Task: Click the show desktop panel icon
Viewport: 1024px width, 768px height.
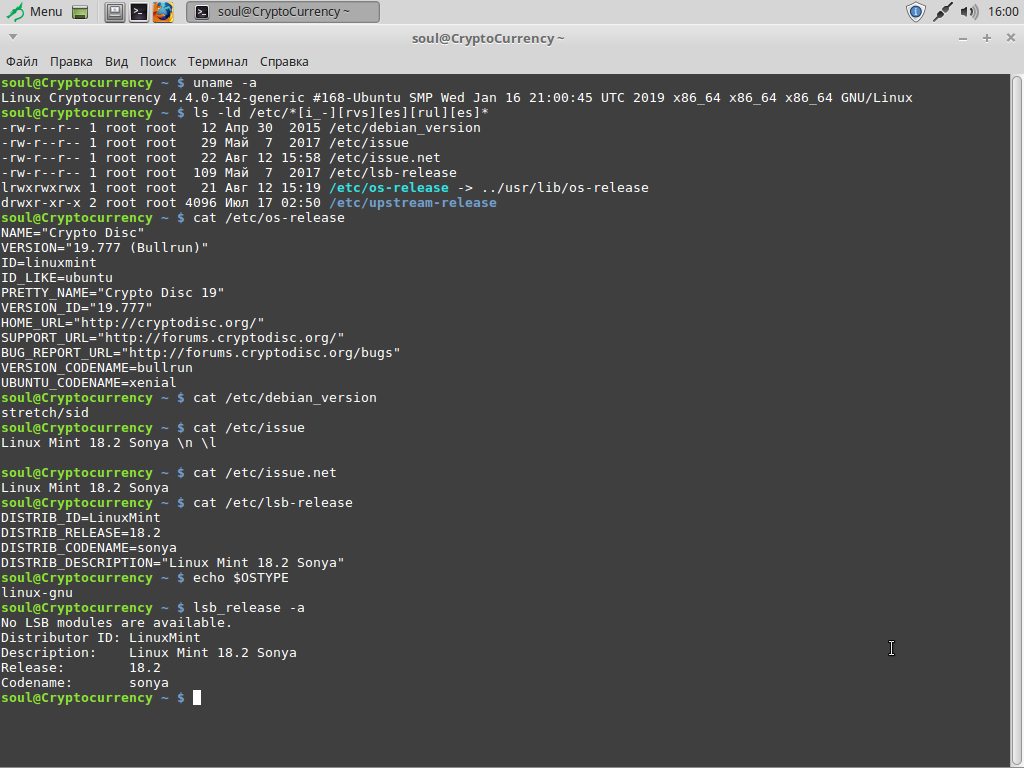Action: click(x=80, y=12)
